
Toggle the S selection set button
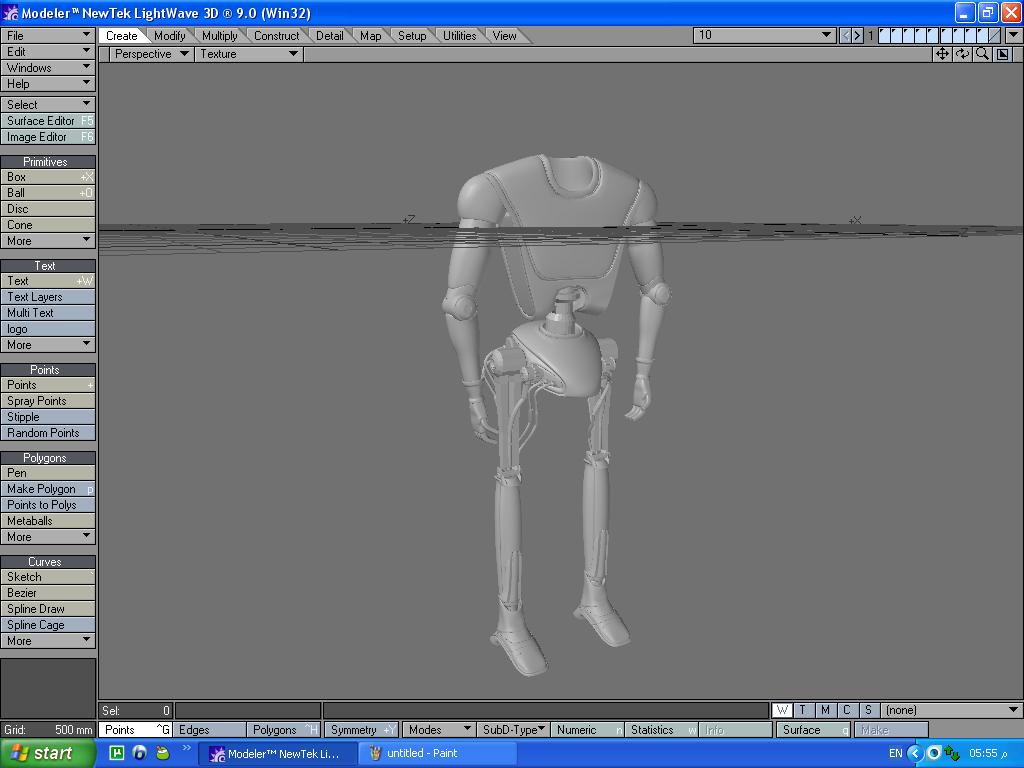tap(868, 710)
